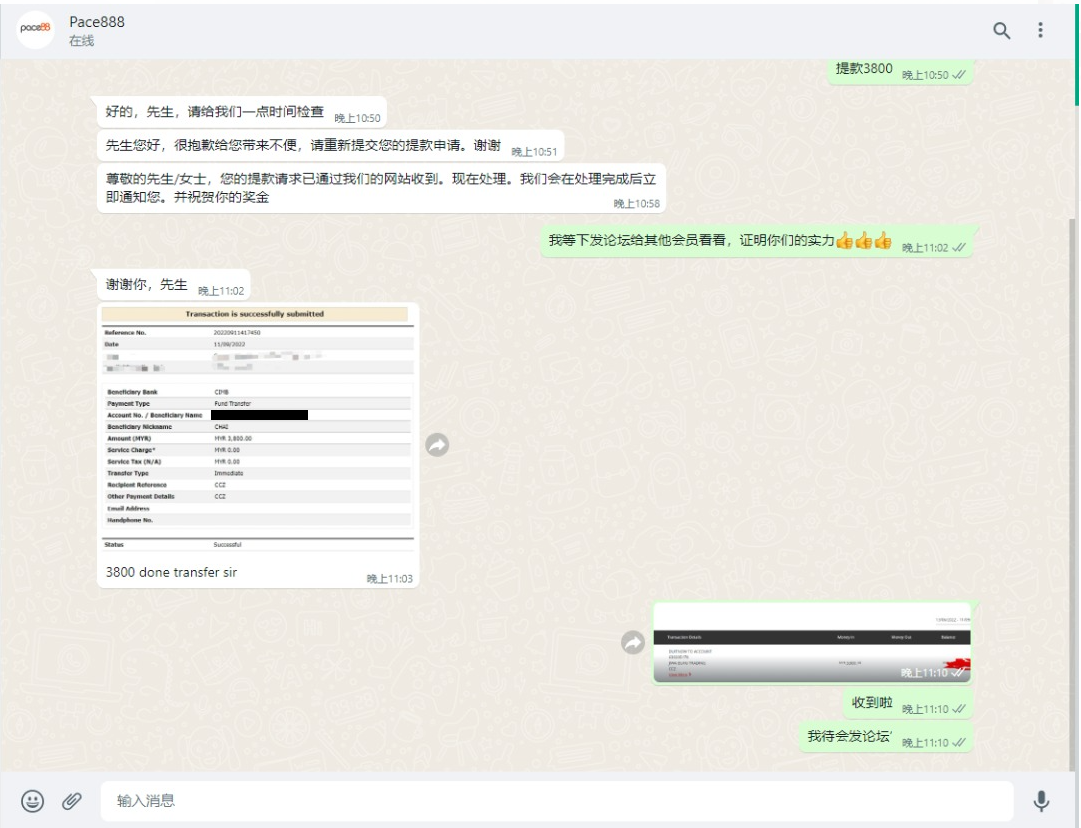Screen dimensions: 1081x828
Task: Forward the sent transaction screenshot
Action: 632,643
